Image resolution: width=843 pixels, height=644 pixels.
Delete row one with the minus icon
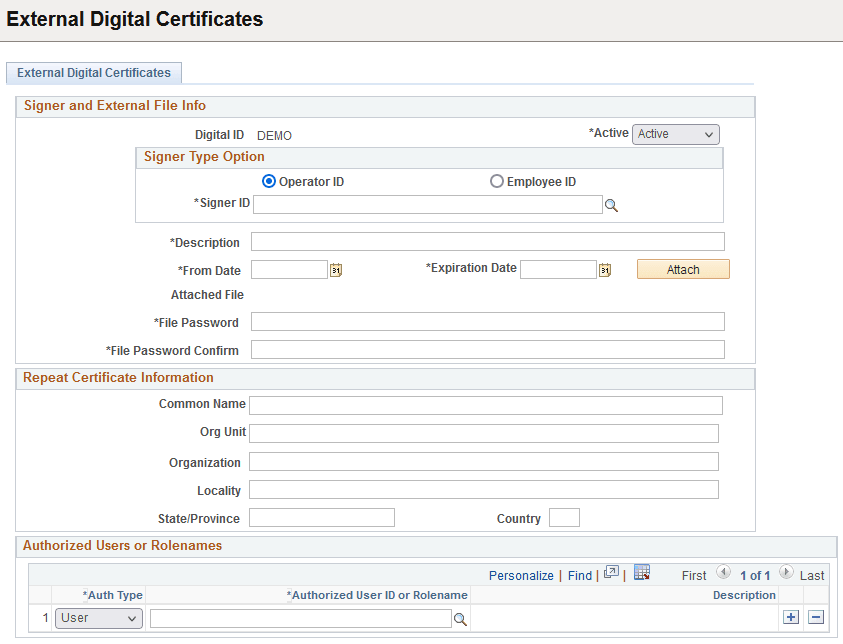tap(814, 617)
